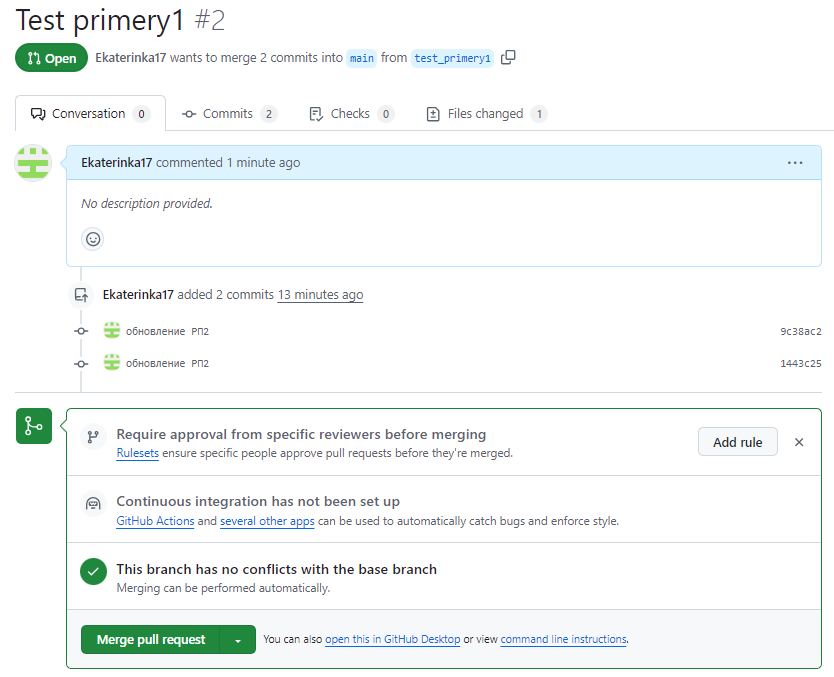Click open this in GitHub Desktop link
The width and height of the screenshot is (834, 677).
392,640
